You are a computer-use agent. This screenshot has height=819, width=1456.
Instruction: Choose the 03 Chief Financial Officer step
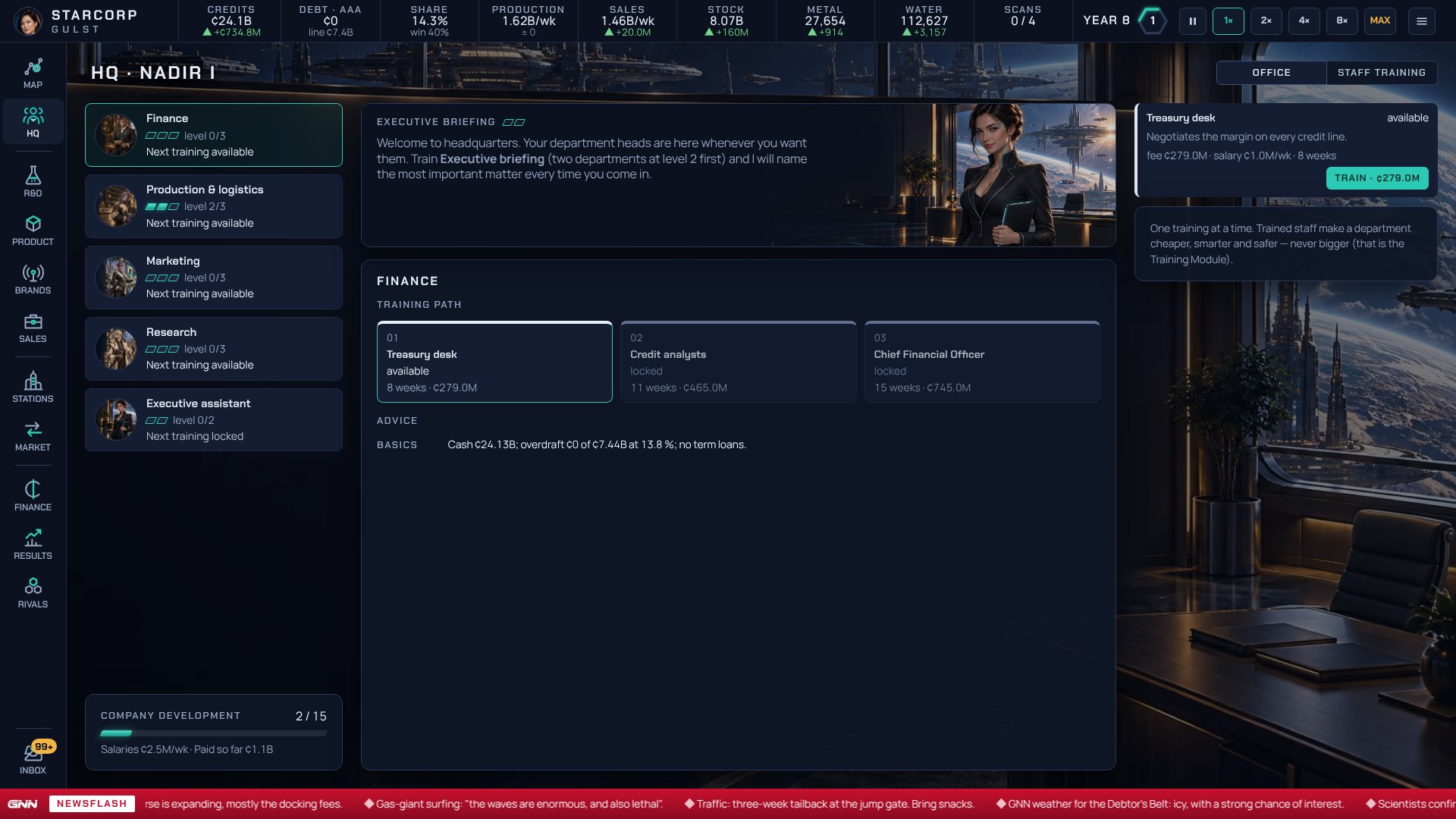click(982, 362)
